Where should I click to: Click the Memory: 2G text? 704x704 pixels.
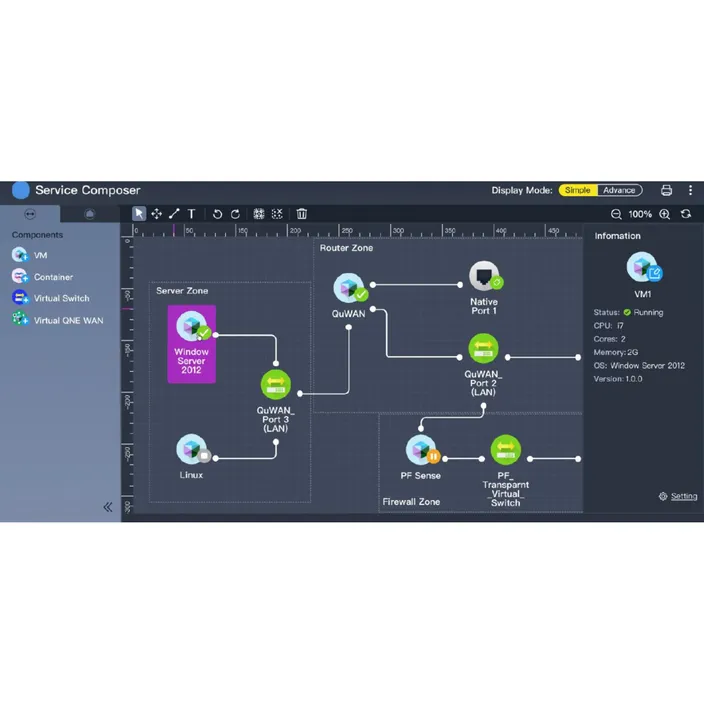[616, 352]
